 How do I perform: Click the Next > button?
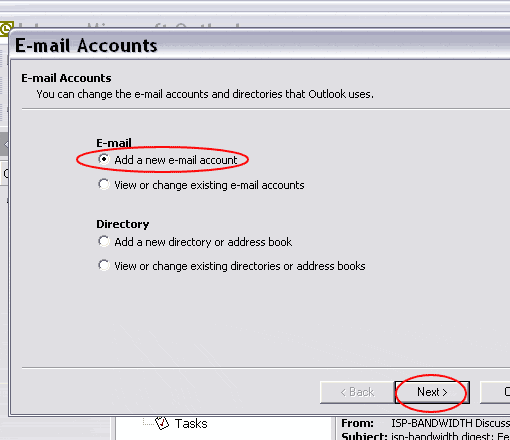(x=432, y=392)
